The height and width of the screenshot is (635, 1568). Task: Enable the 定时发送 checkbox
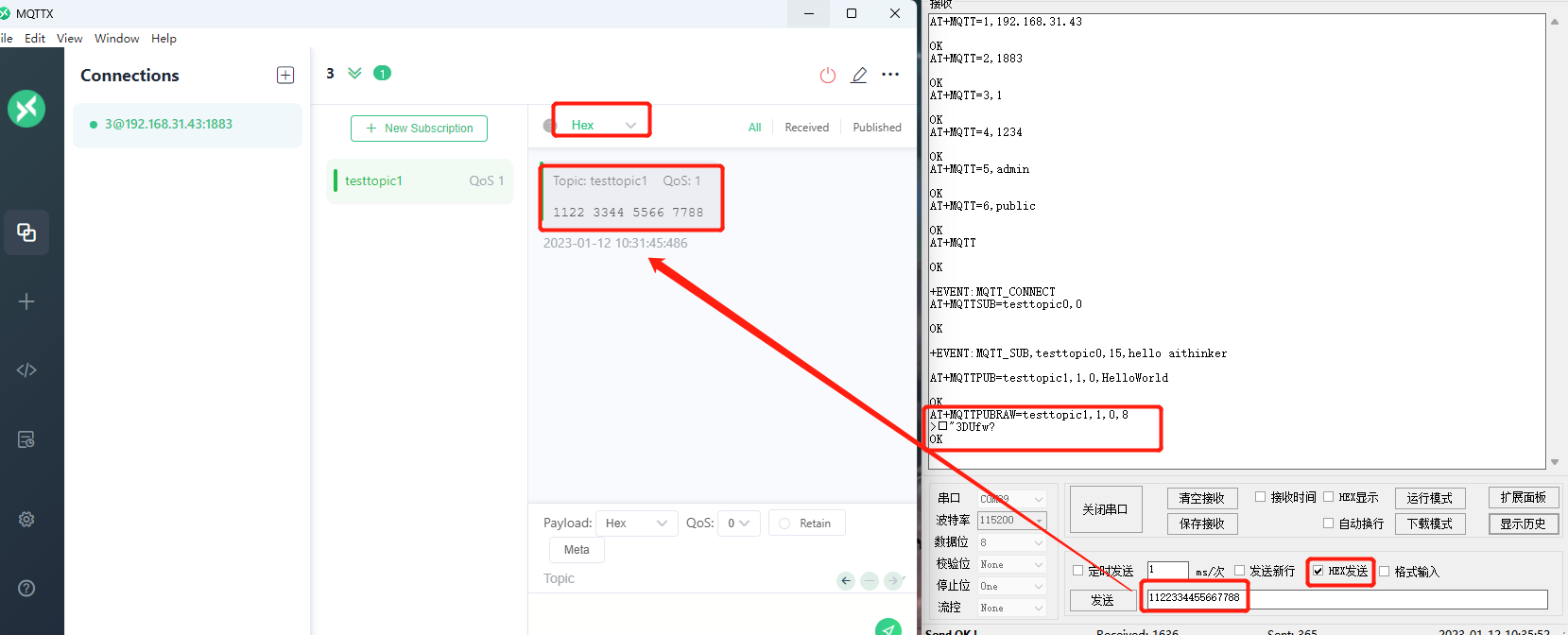coord(1077,571)
